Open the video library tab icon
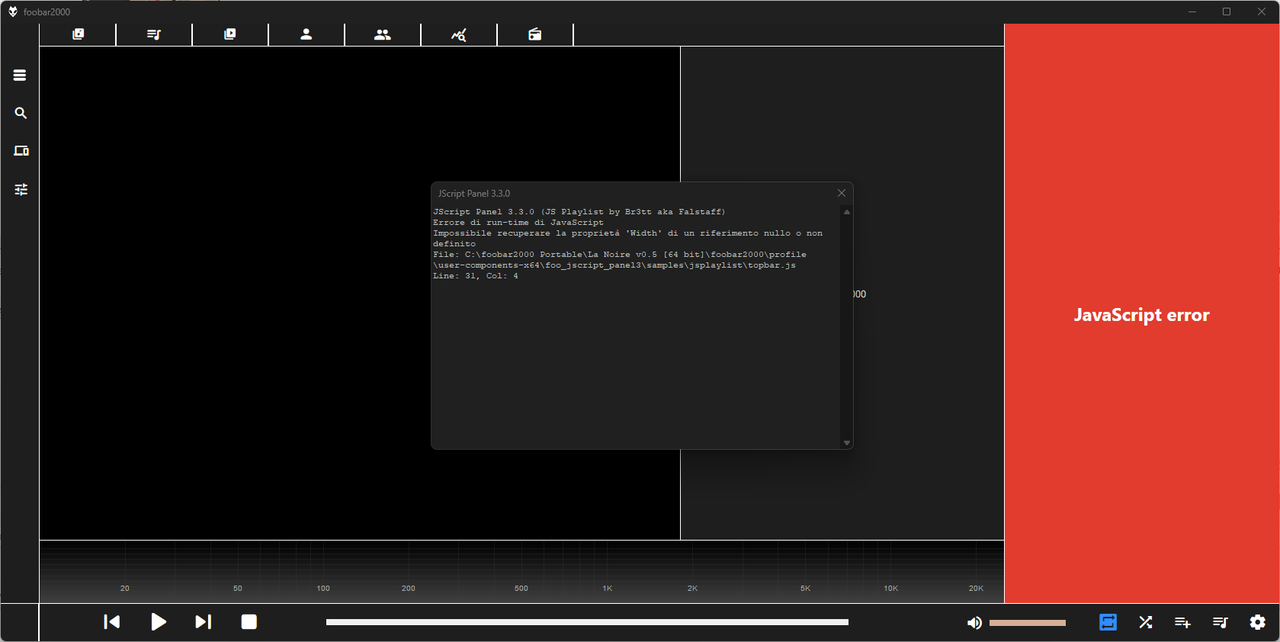This screenshot has width=1280, height=642. [230, 34]
